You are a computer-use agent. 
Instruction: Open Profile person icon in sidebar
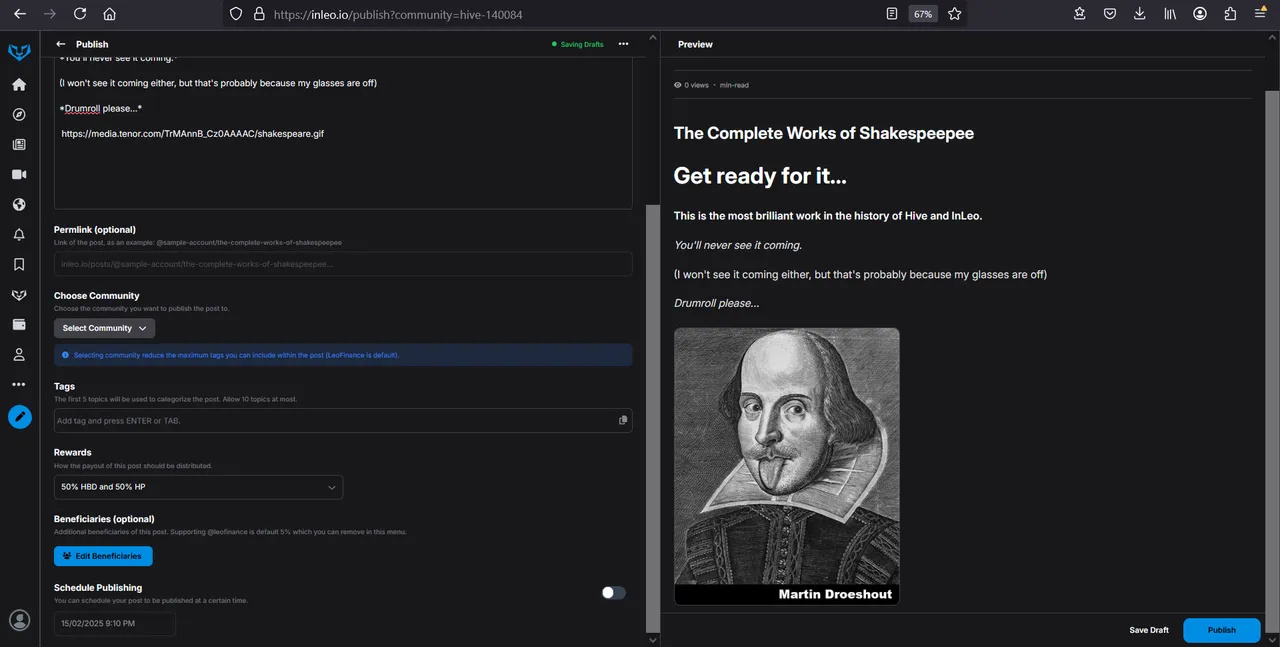pyautogui.click(x=19, y=354)
